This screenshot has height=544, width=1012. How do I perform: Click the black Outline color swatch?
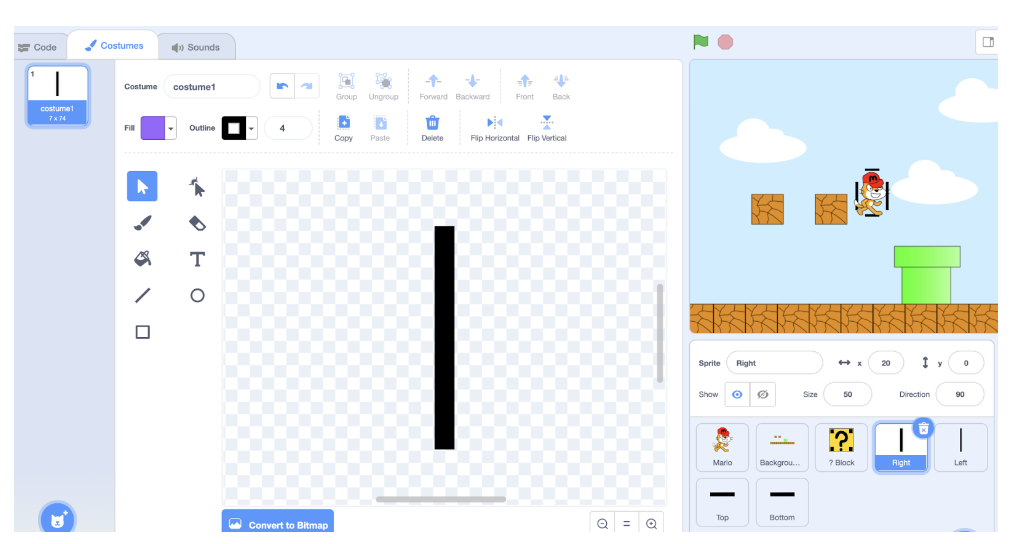point(234,128)
